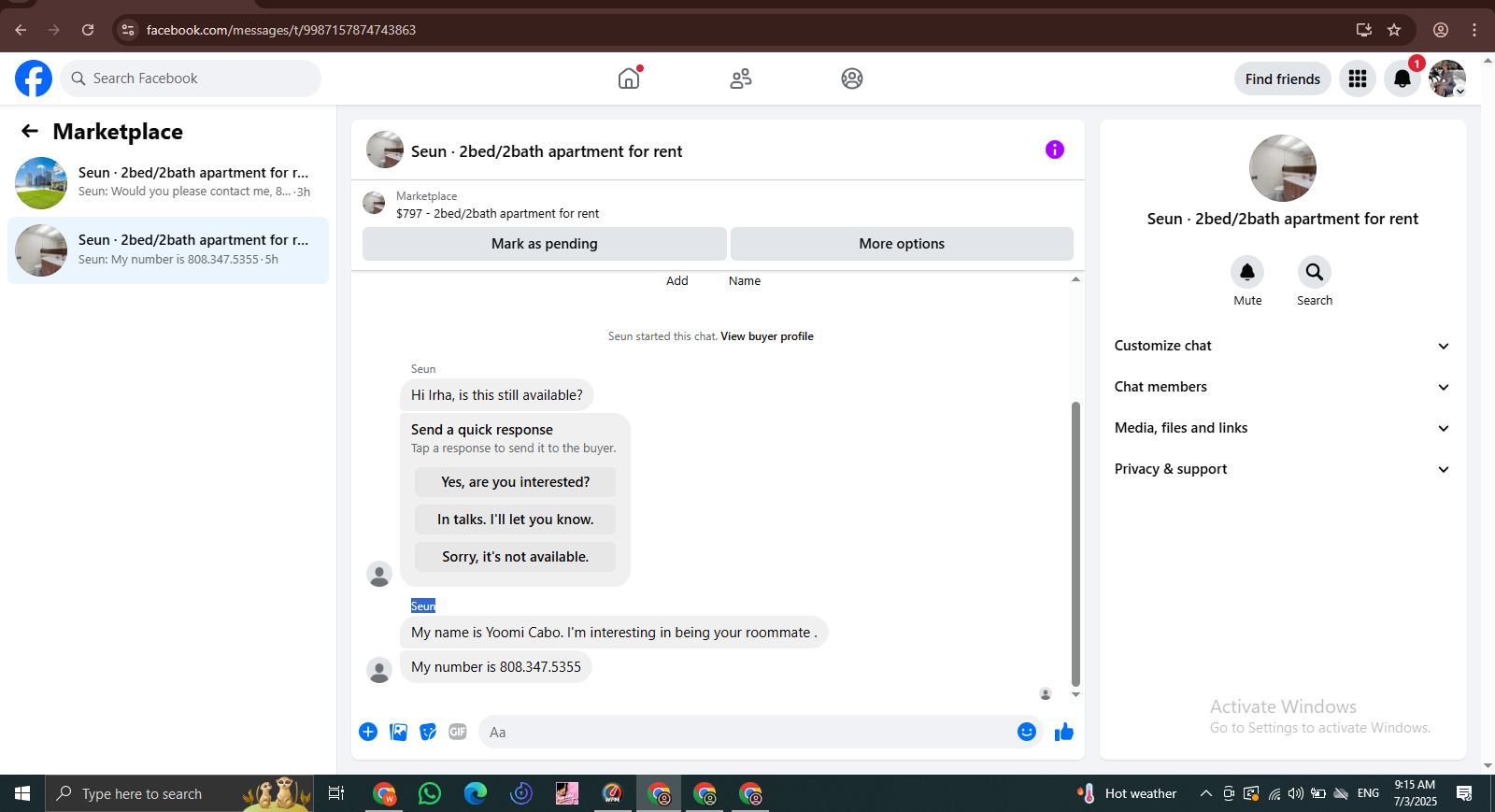
Task: Search in conversation magnifier icon
Action: (1315, 272)
